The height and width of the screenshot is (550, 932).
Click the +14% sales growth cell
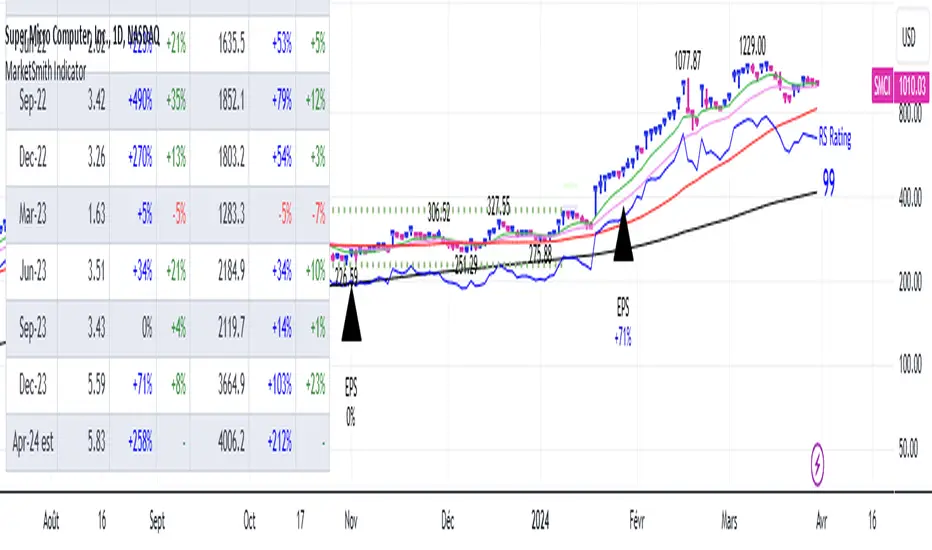[282, 328]
